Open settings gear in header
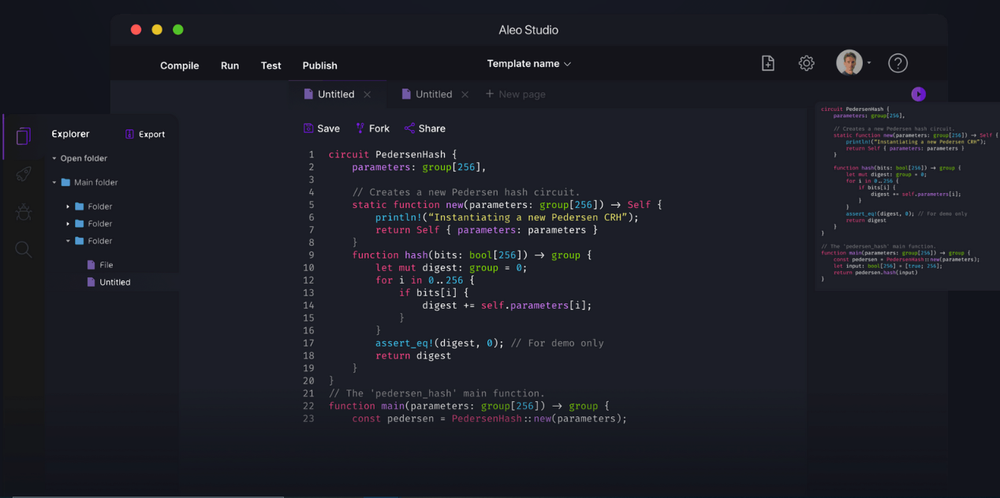The image size is (1000, 498). tap(806, 63)
